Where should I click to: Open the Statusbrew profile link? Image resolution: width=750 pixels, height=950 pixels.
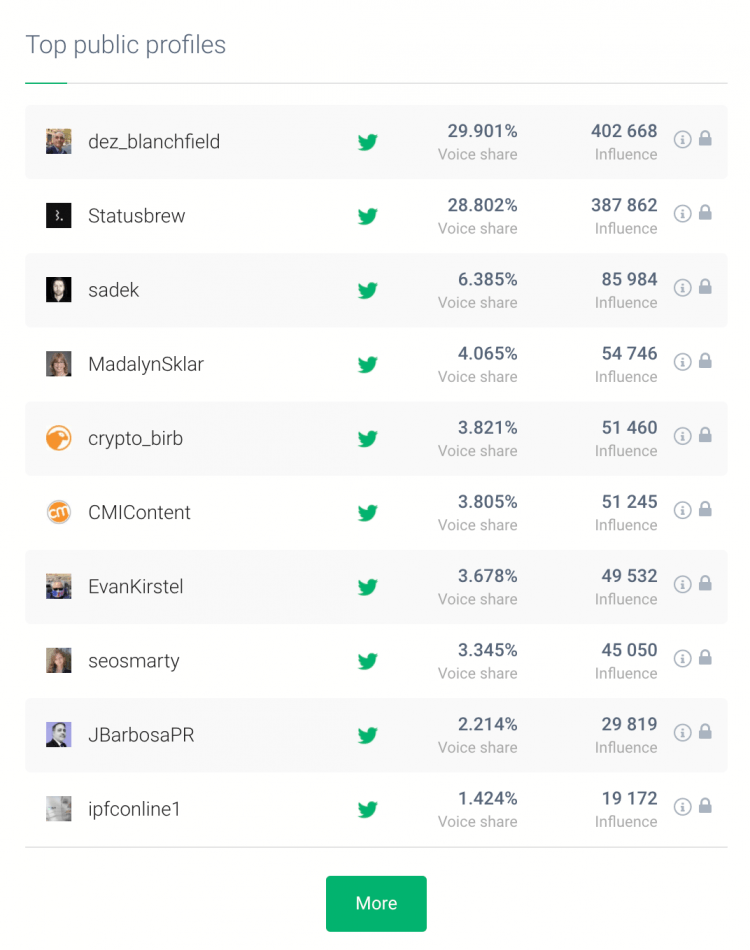pyautogui.click(x=137, y=216)
